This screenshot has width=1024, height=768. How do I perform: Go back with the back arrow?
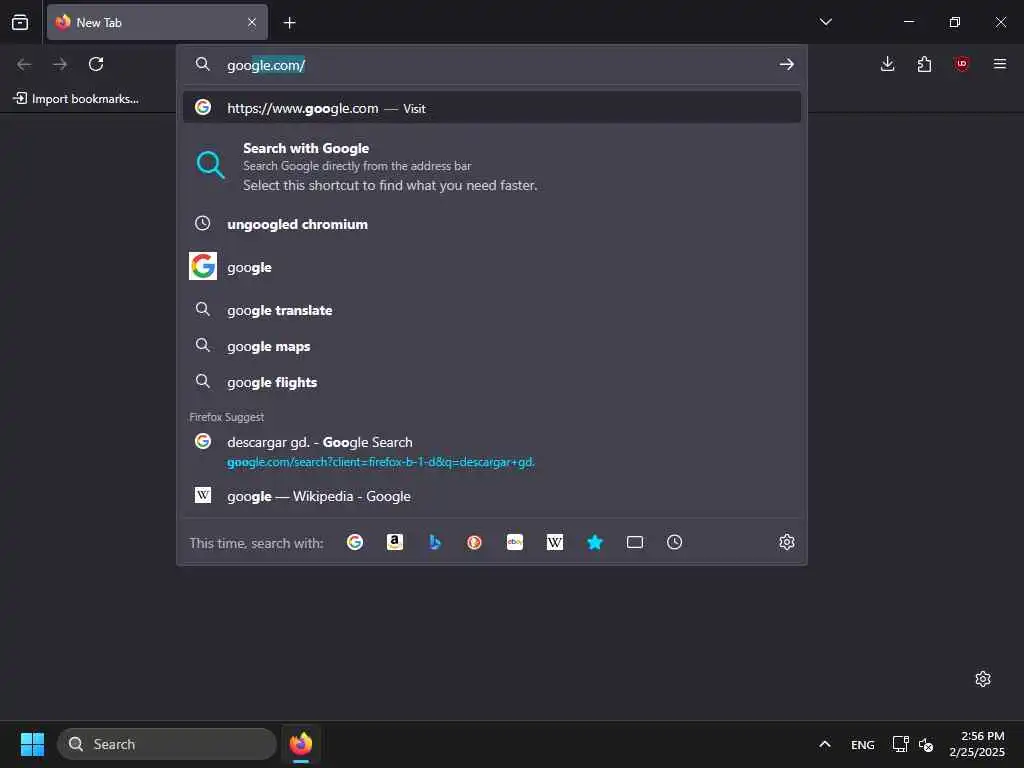tap(24, 64)
